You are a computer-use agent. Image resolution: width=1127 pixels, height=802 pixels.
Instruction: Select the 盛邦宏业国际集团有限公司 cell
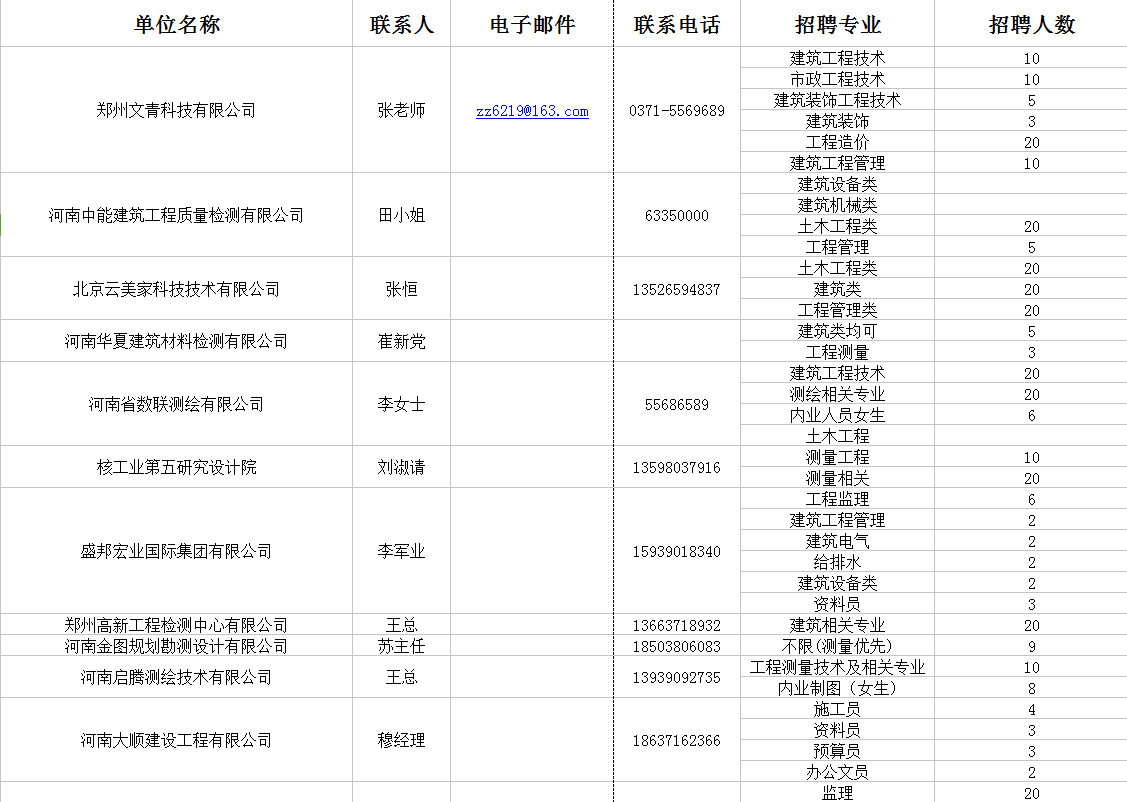pyautogui.click(x=176, y=551)
